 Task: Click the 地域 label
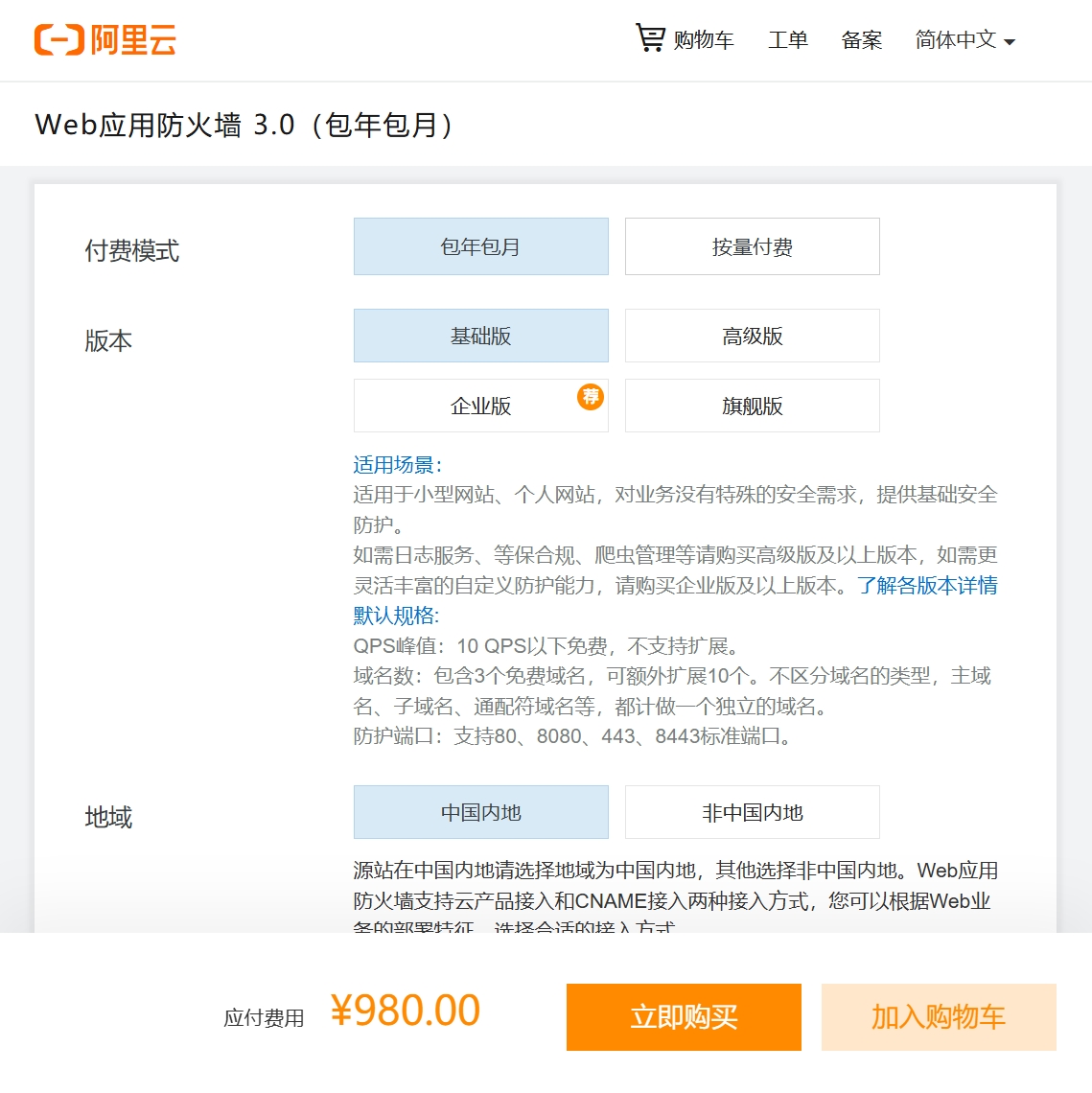[x=108, y=816]
